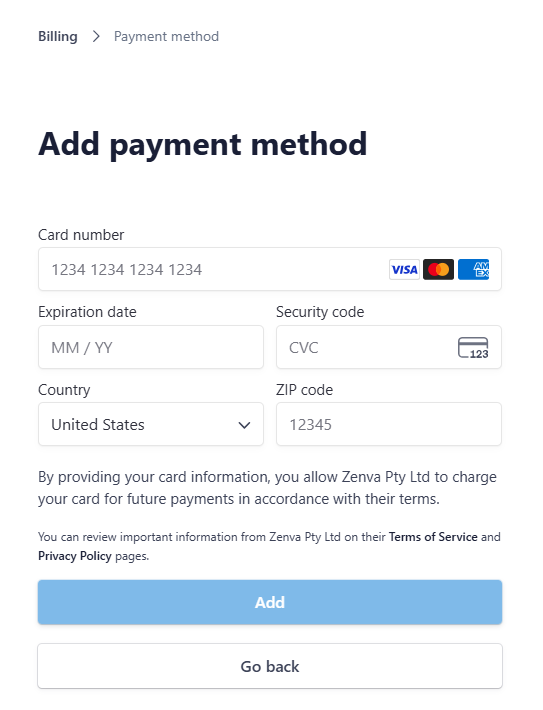Screen dimensions: 543x710
Task: Open the Privacy Policy link
Action: (x=75, y=556)
